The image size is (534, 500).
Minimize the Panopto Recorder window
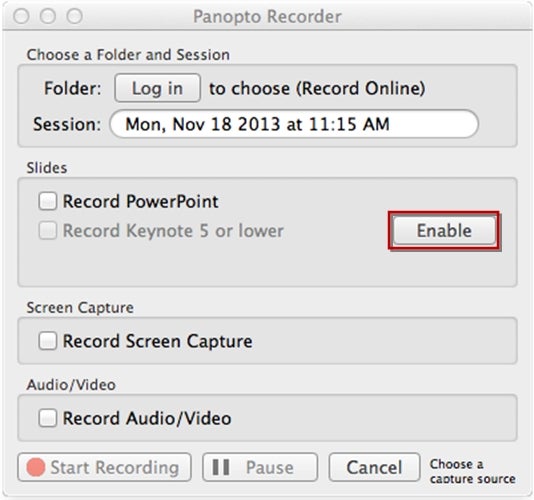tap(48, 16)
